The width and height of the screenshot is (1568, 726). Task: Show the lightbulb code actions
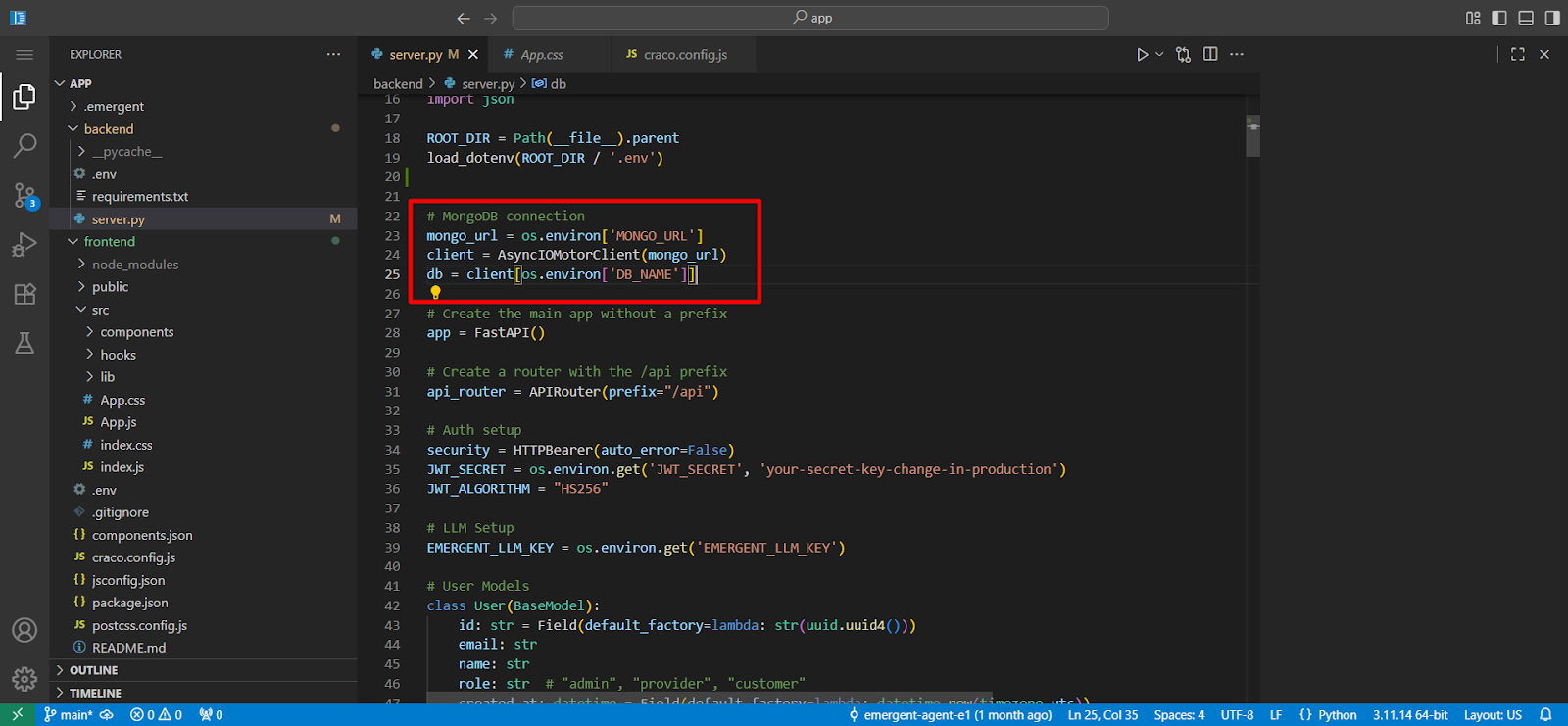[435, 292]
